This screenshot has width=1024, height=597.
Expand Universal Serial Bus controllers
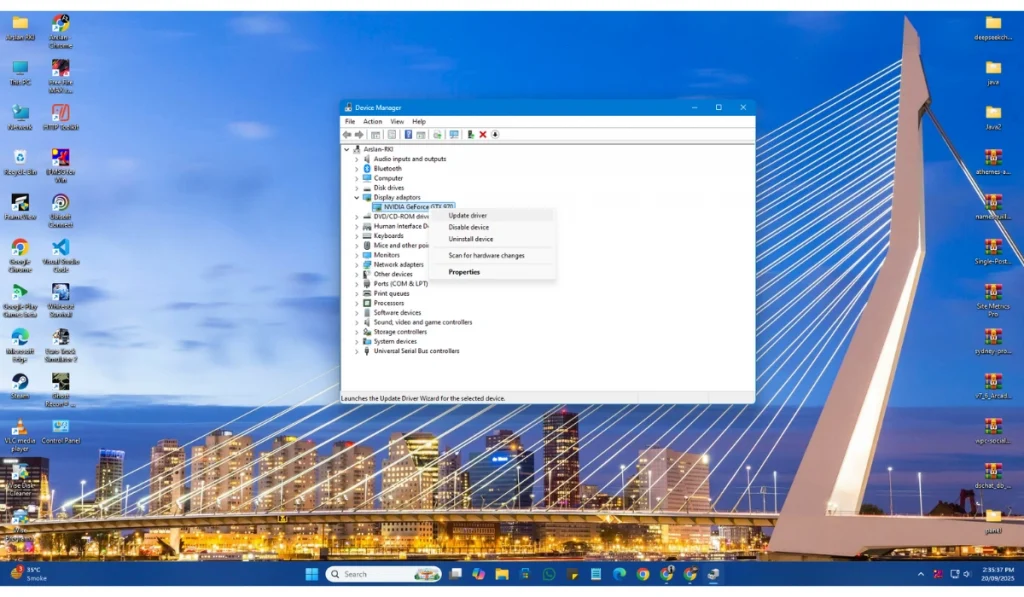click(x=357, y=351)
